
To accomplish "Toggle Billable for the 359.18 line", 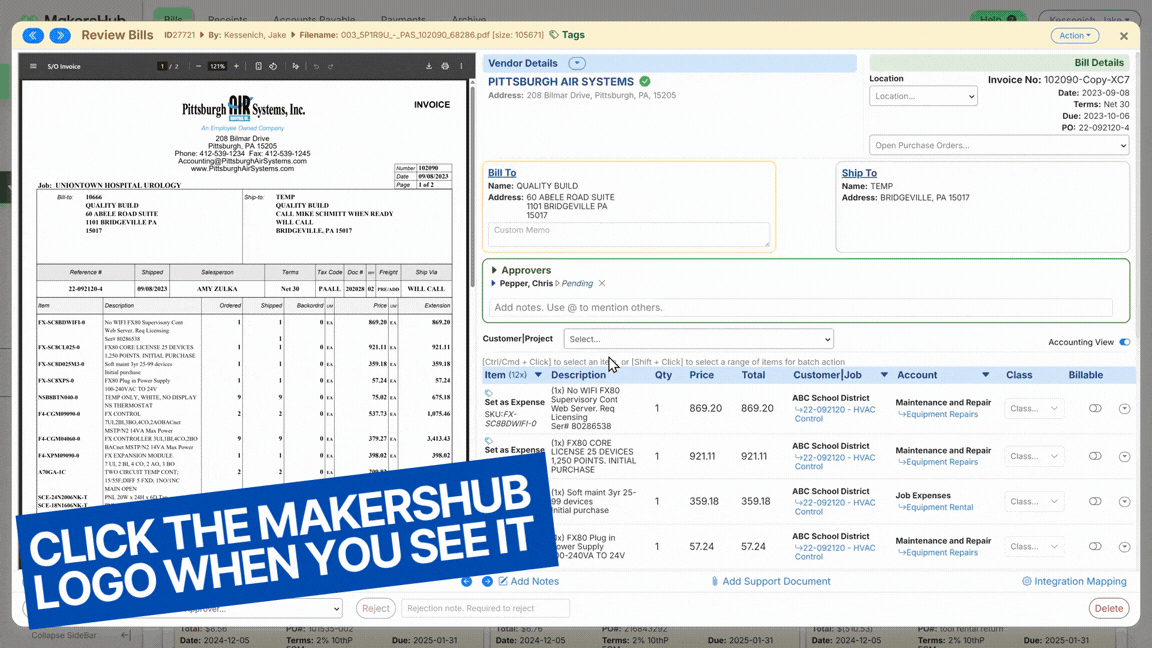I will [x=1095, y=502].
